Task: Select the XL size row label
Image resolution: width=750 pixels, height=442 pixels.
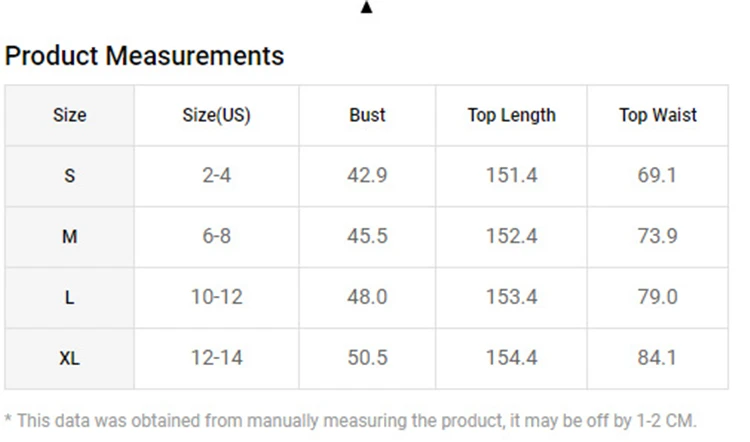Action: click(70, 358)
